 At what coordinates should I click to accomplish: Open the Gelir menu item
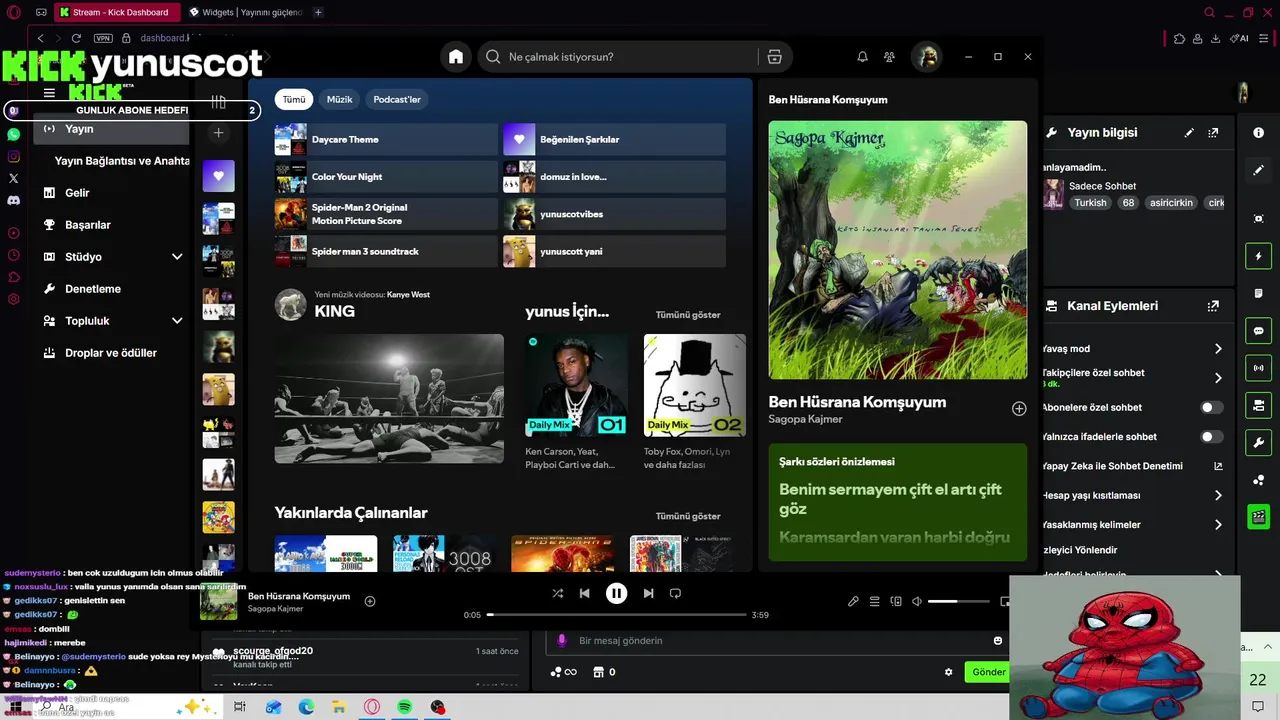point(77,193)
